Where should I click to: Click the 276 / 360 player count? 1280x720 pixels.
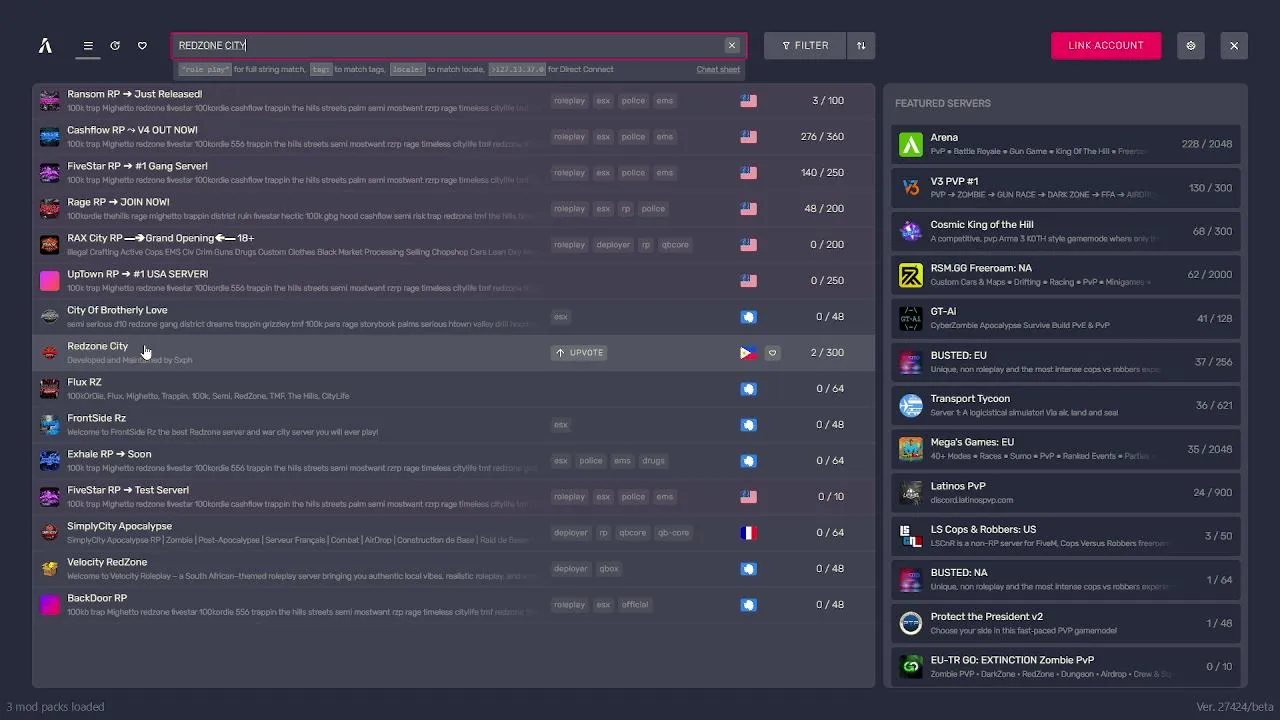(x=822, y=137)
